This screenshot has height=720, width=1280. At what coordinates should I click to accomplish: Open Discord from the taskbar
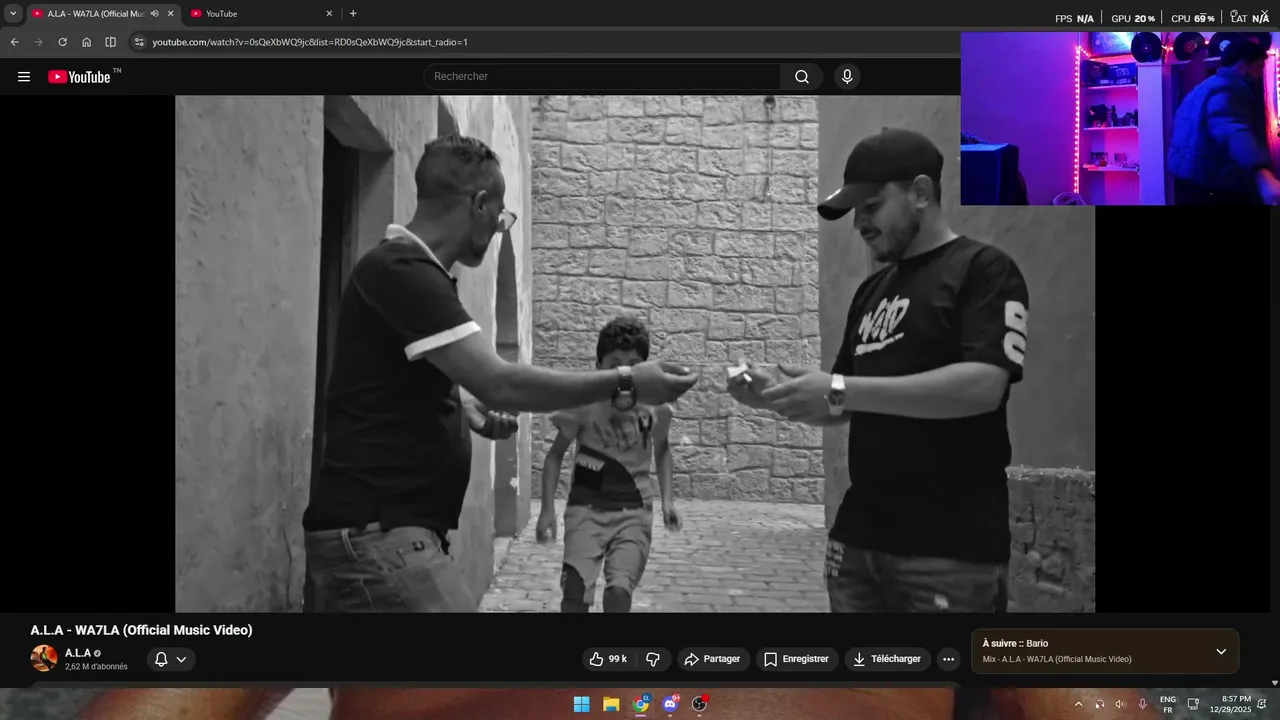click(x=670, y=704)
